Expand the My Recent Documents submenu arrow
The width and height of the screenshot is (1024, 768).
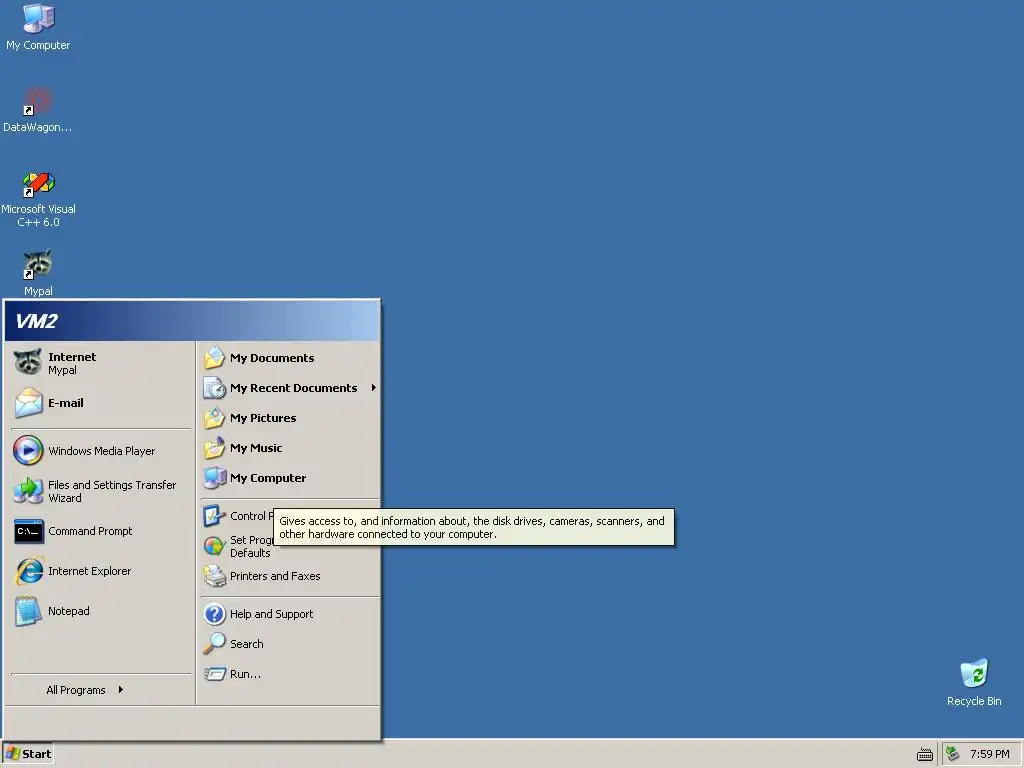[374, 388]
